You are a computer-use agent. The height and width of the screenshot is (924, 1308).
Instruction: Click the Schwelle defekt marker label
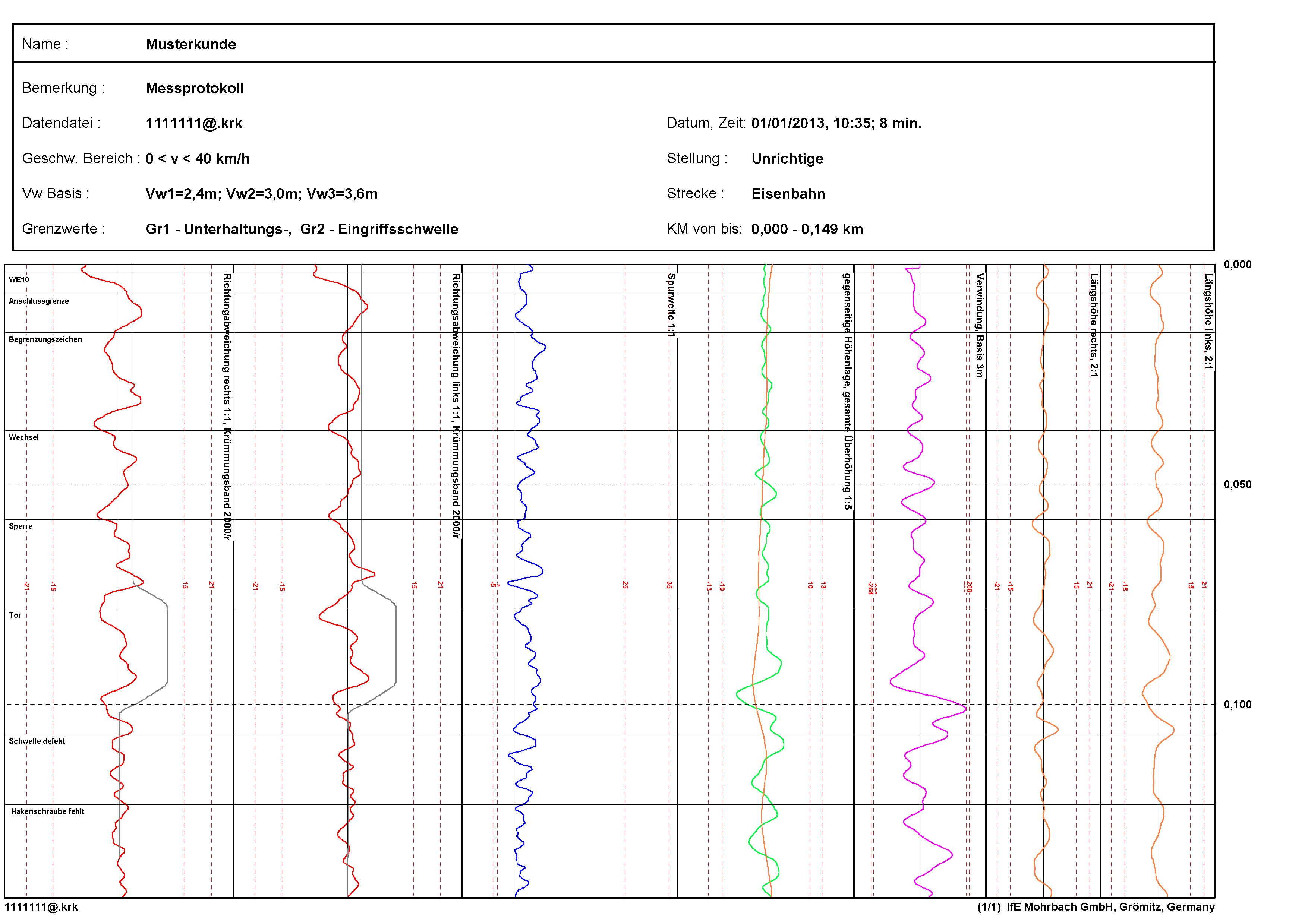[37, 741]
